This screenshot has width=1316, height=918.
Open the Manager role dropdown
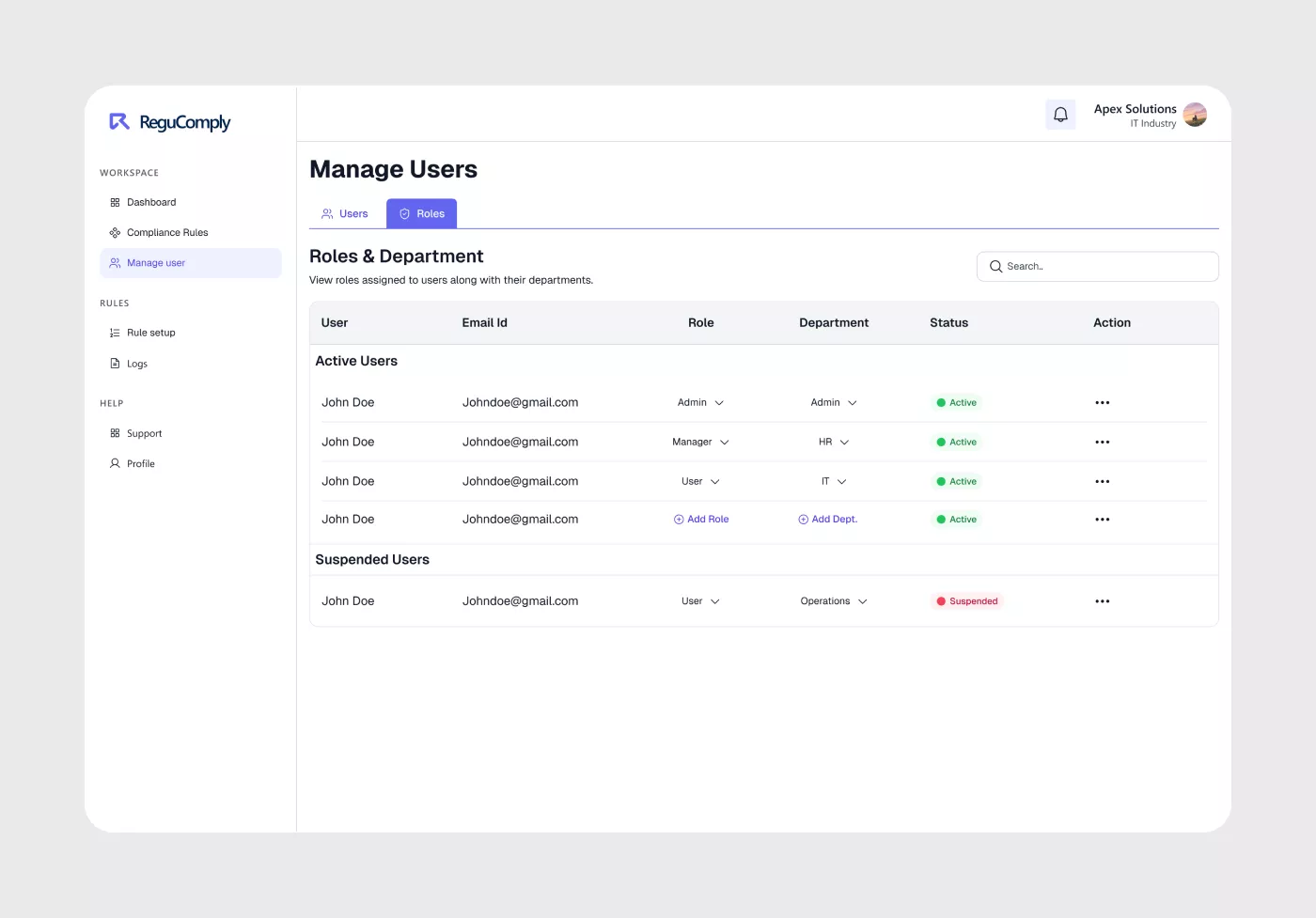700,442
